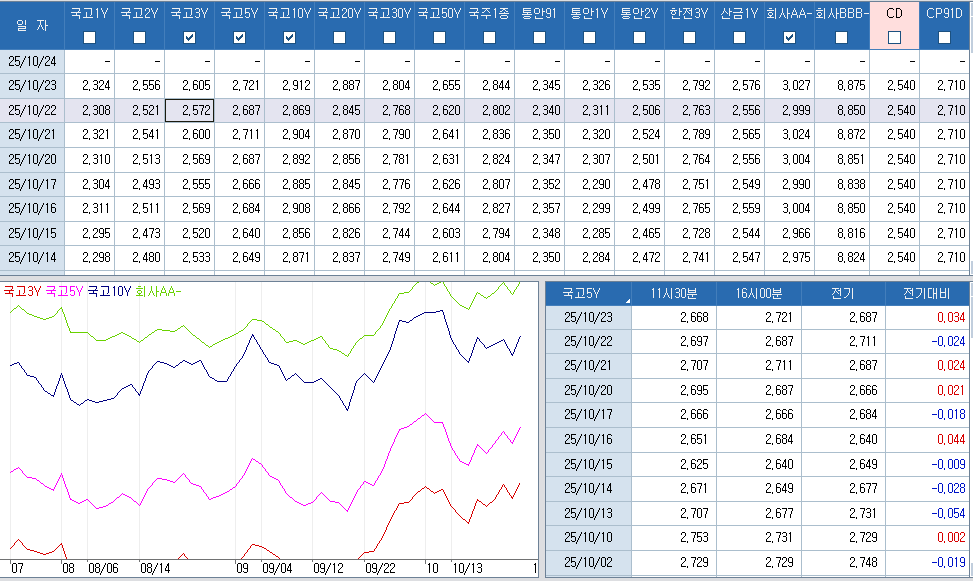The height and width of the screenshot is (581, 973).
Task: Open the 국고5Y dropdown in lower table
Action: [x=627, y=299]
